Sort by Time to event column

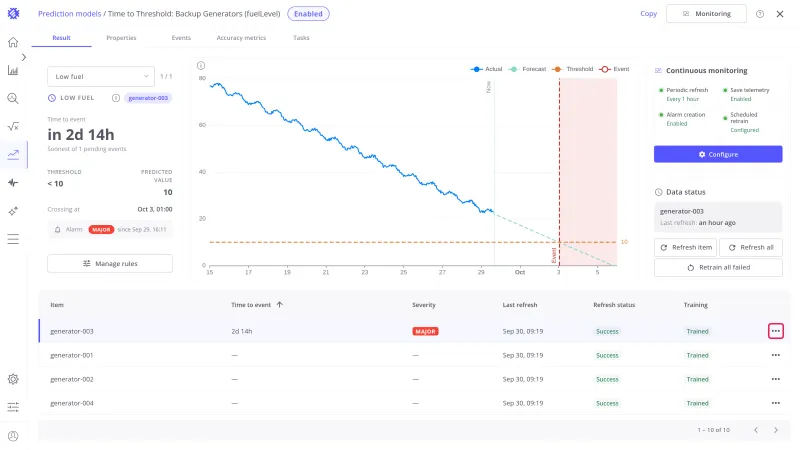(257, 305)
